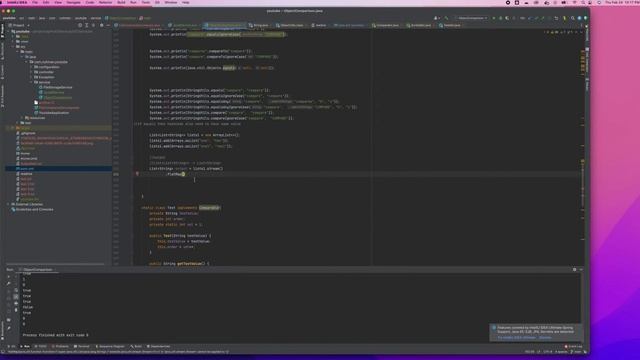This screenshot has width=640, height=360.
Task: Click the wrench icon in the Run panel sidebar
Action: [x=9, y=283]
